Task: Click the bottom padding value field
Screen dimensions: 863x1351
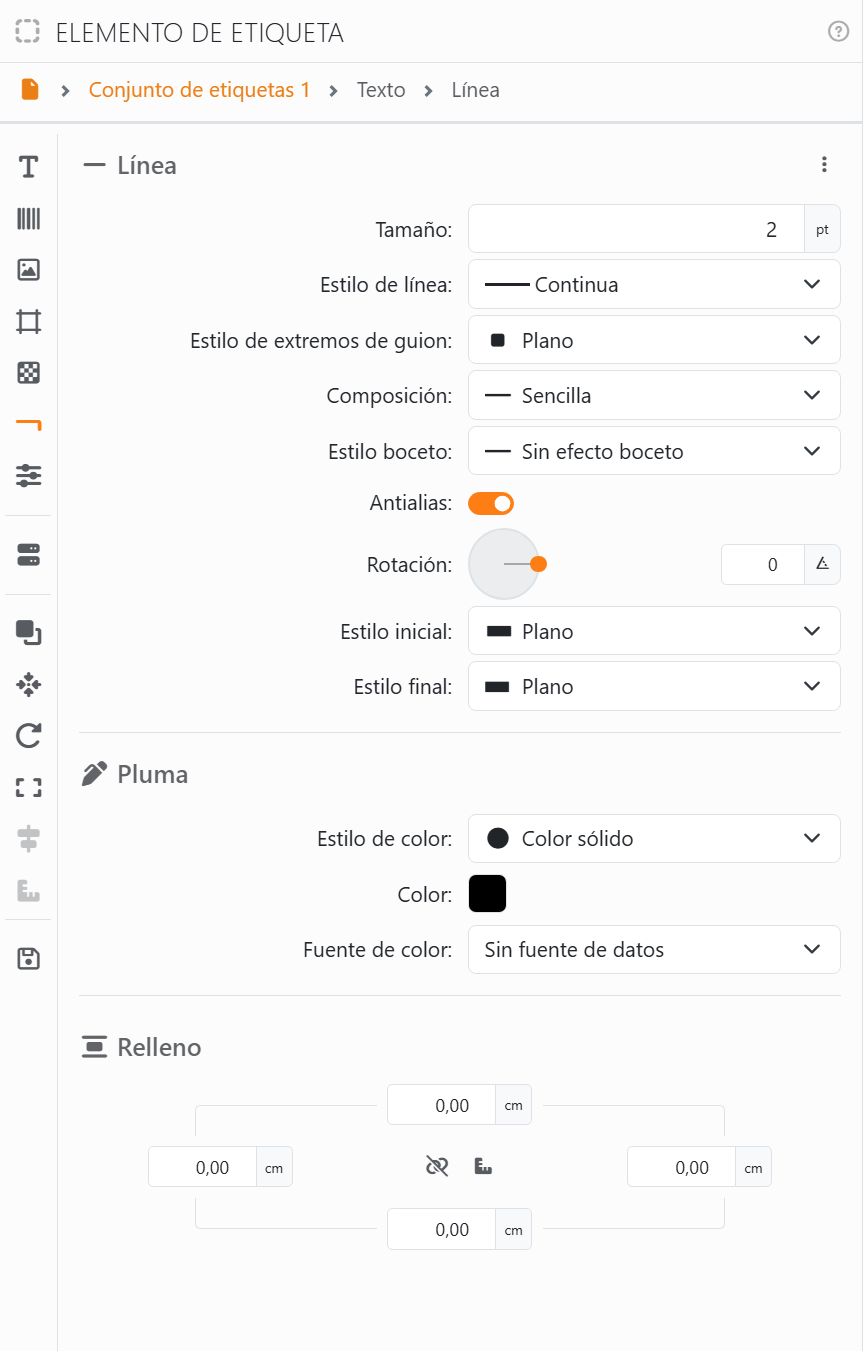Action: point(441,1229)
